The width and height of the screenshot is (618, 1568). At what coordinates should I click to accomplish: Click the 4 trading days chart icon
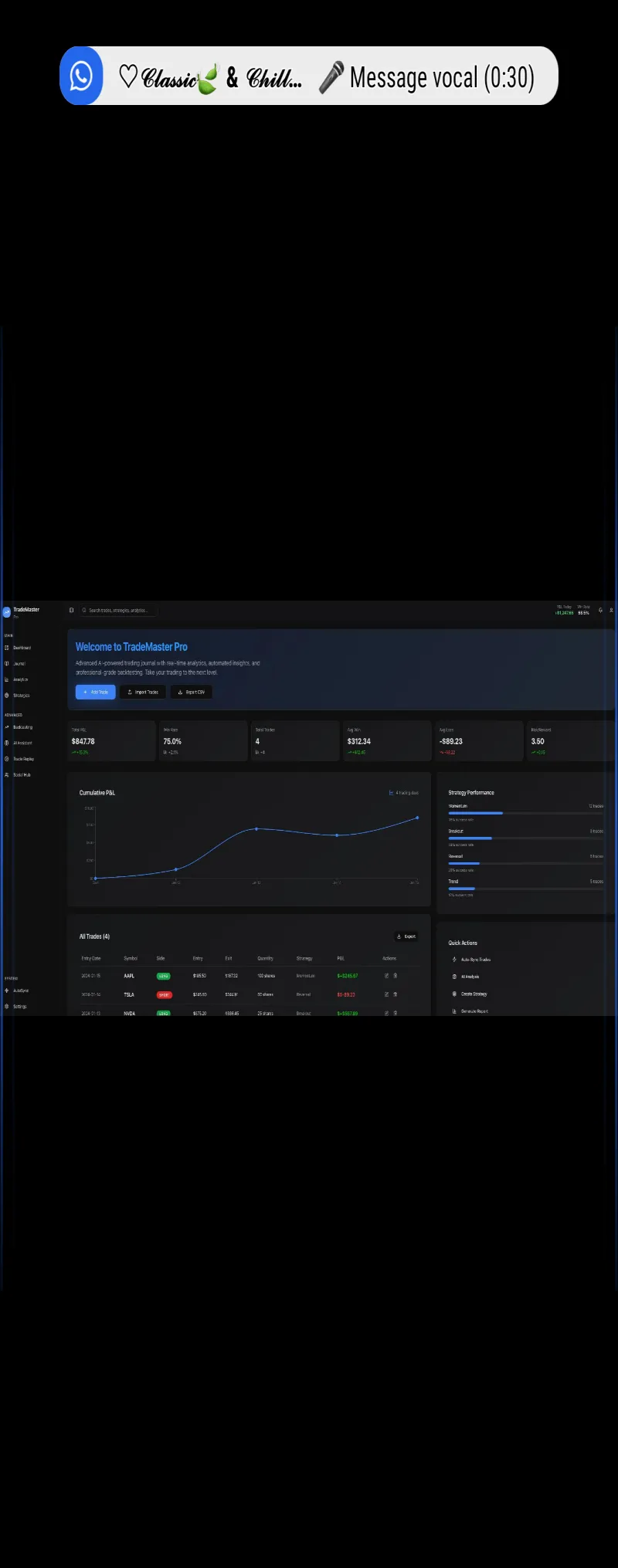[x=391, y=793]
